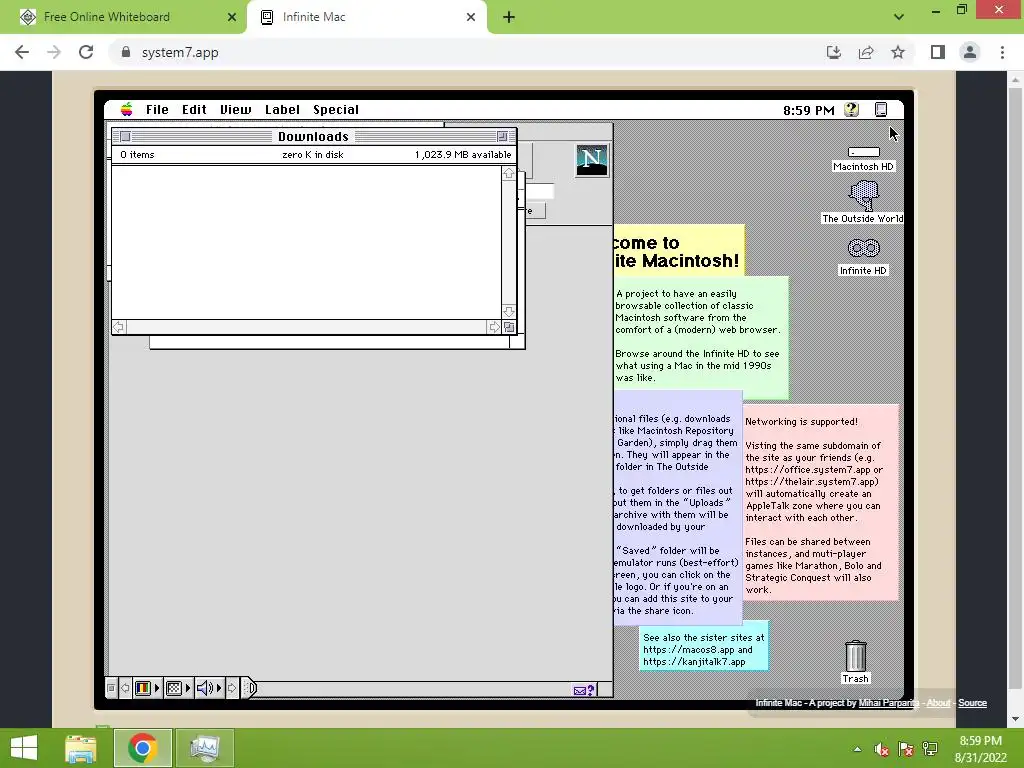
Task: Click 'zero K in disk' text
Action: coord(313,155)
